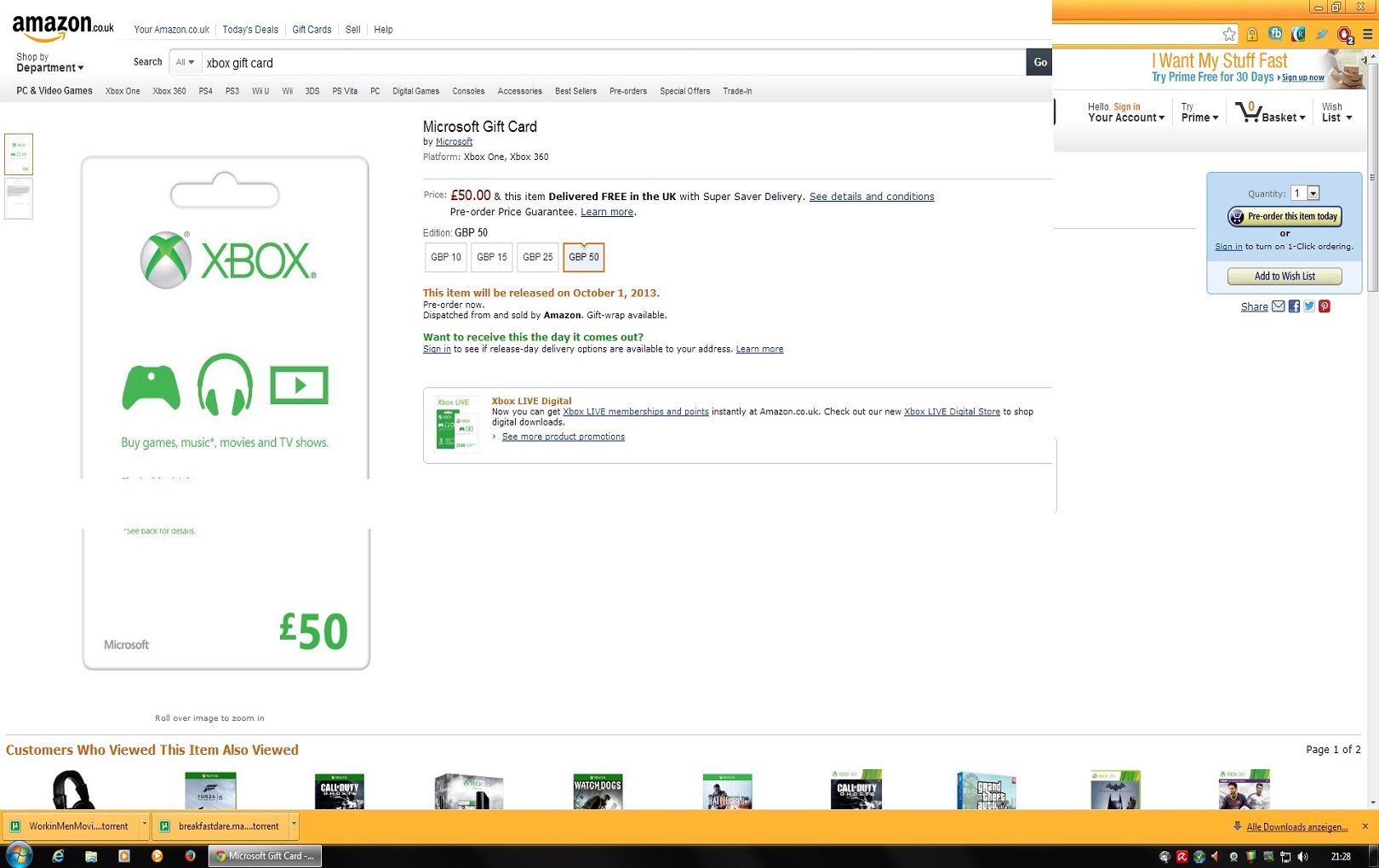Click the fb extension icon in the toolbar
The image size is (1379, 868).
click(1275, 34)
